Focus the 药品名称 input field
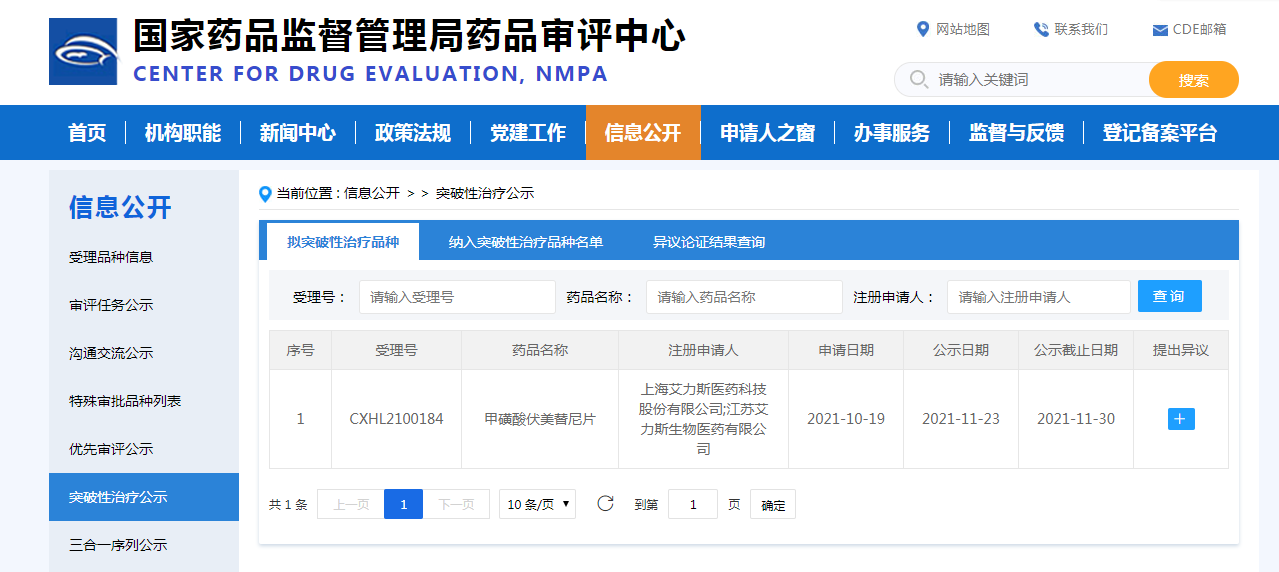The image size is (1279, 572). pos(744,297)
